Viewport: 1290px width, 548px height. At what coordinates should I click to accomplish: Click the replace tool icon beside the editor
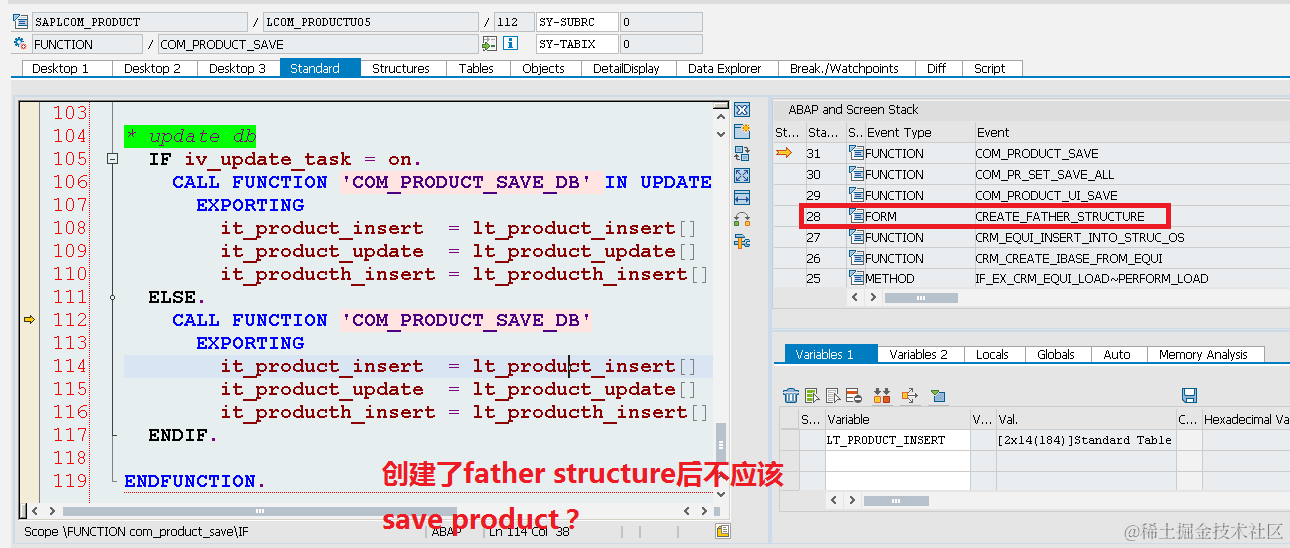pyautogui.click(x=742, y=154)
